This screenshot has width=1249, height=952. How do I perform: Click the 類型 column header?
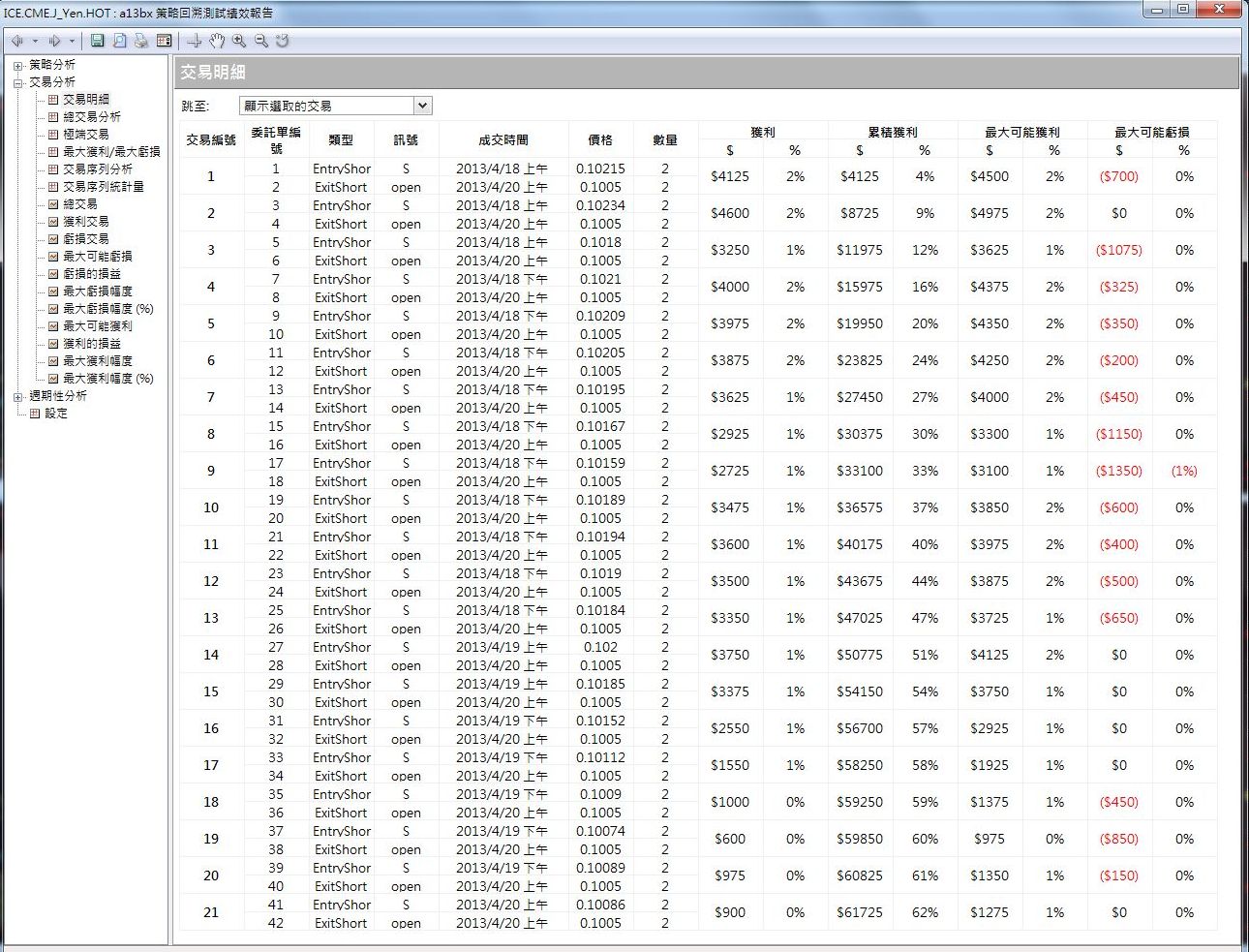point(341,140)
